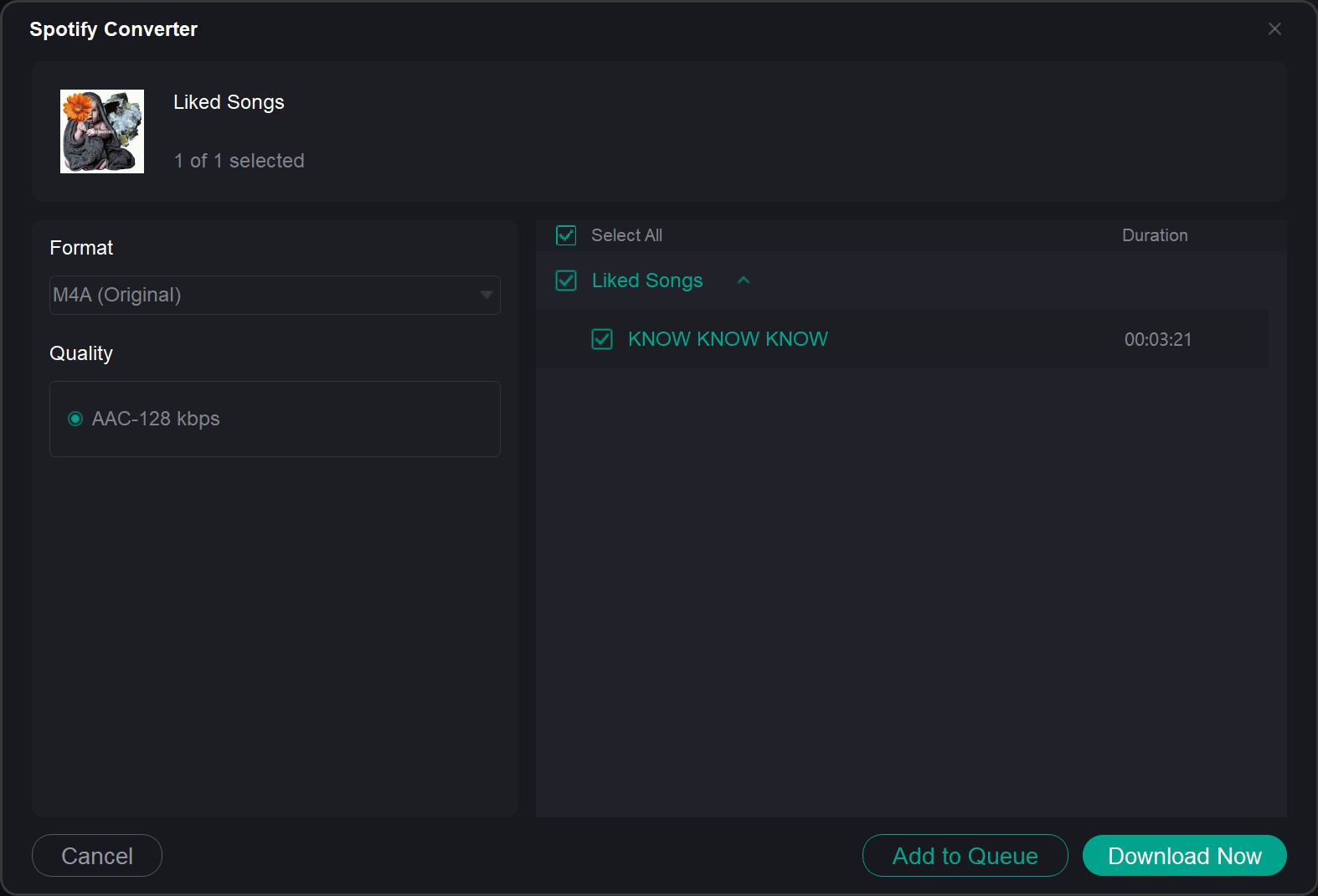1318x896 pixels.
Task: Click Add to Queue button
Action: point(965,855)
